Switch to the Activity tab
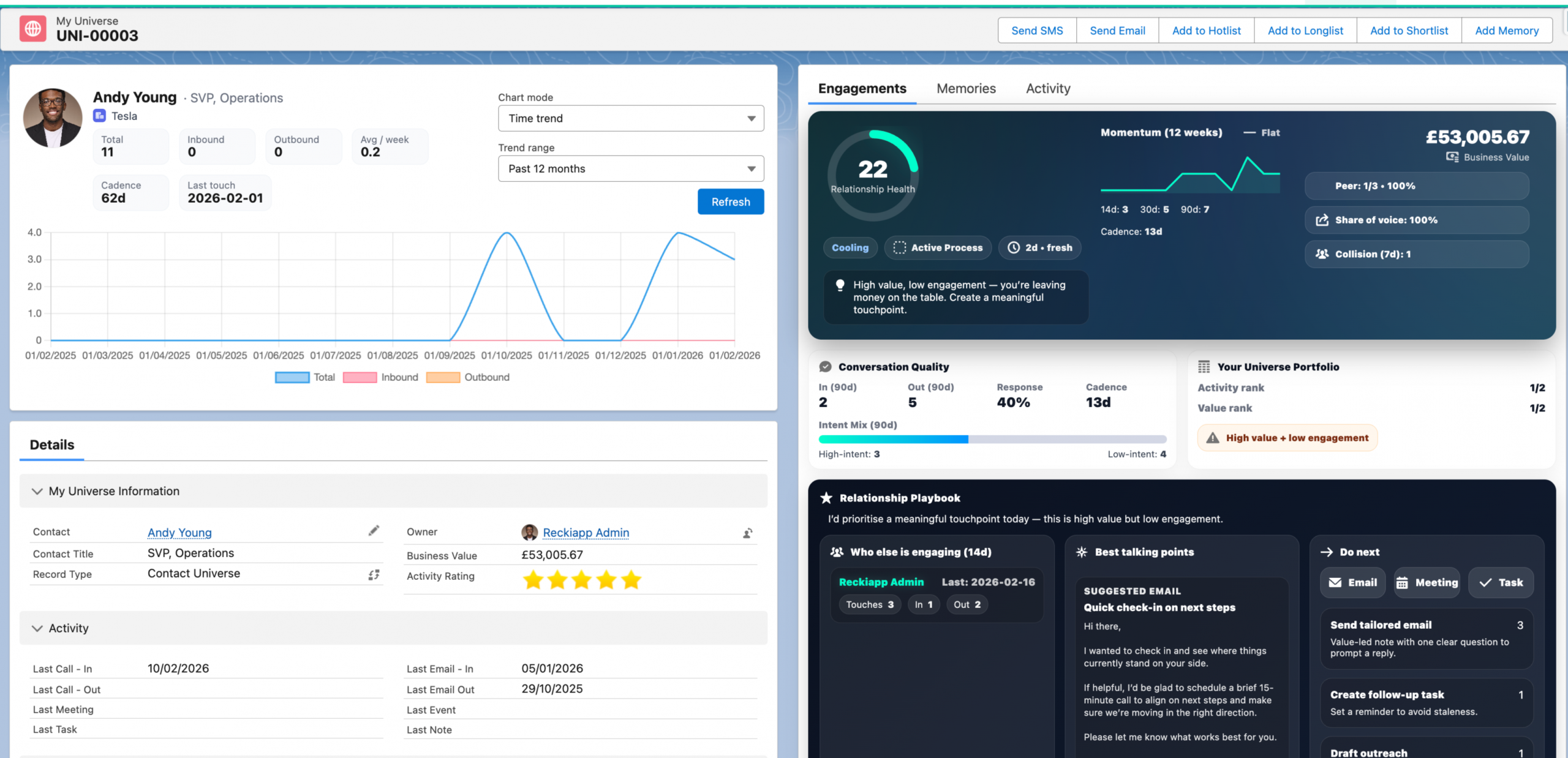The height and width of the screenshot is (758, 1568). (1048, 88)
